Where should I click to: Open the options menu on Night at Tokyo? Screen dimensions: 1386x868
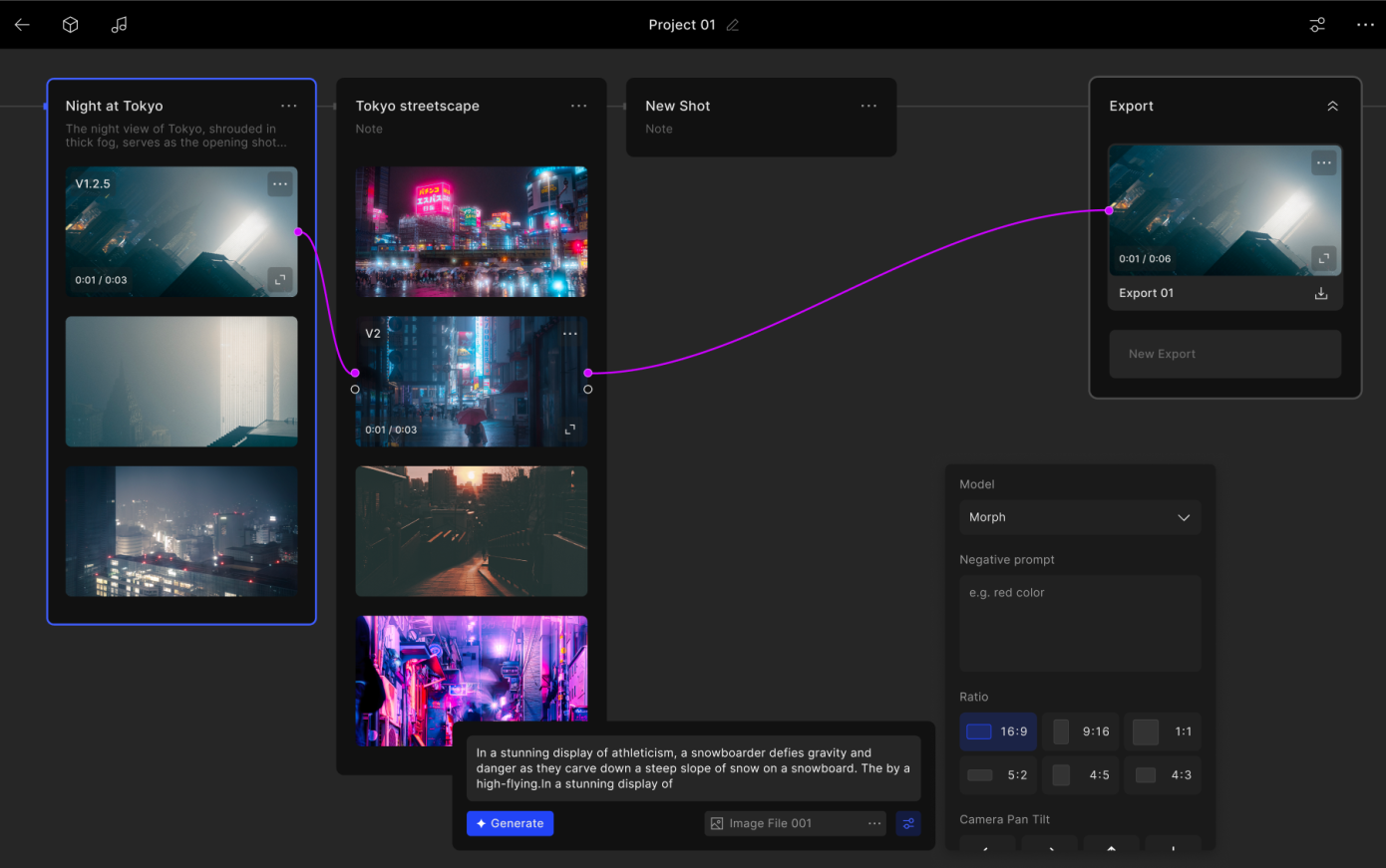pyautogui.click(x=288, y=106)
